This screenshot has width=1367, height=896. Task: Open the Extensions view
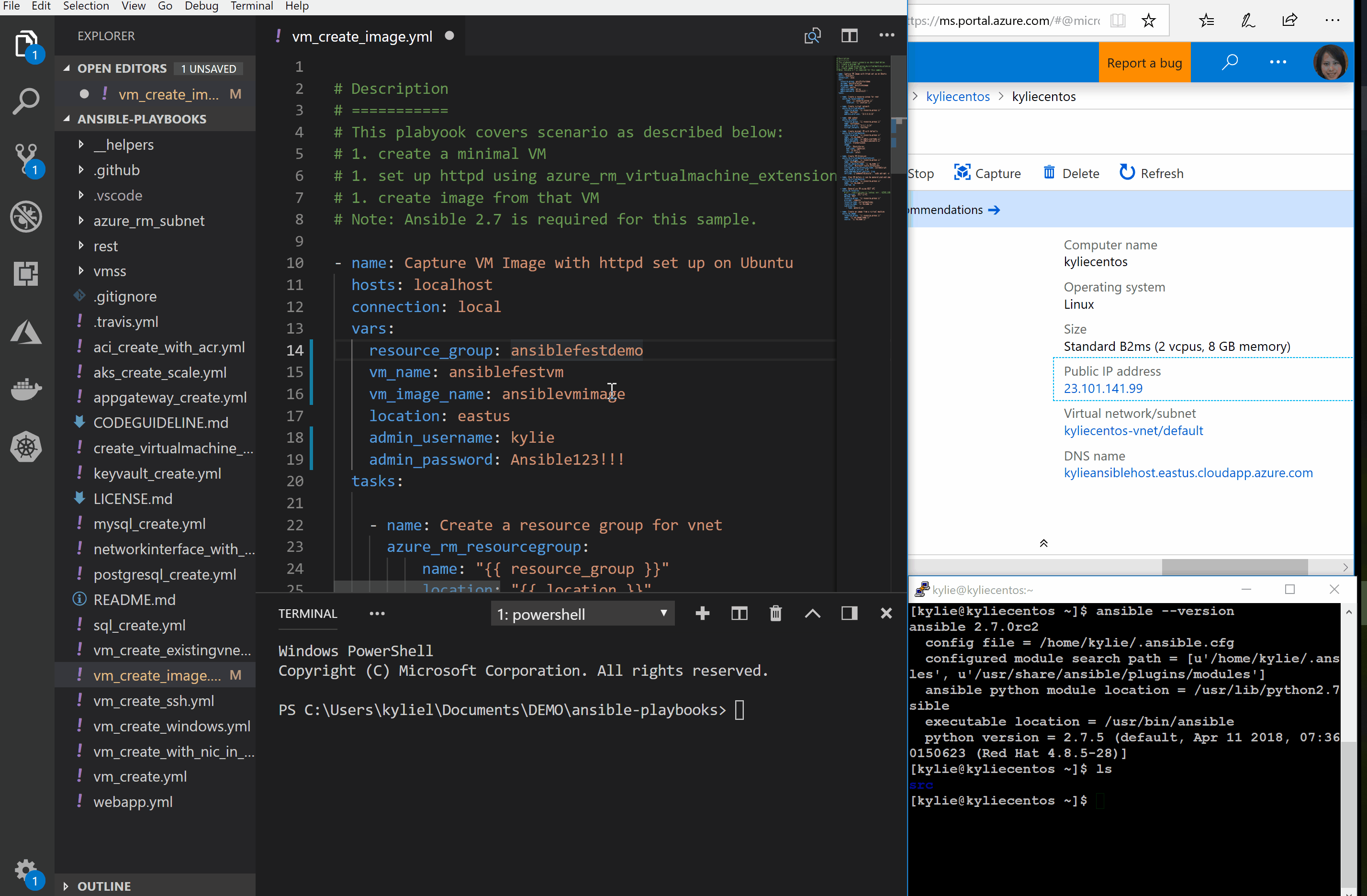(x=26, y=274)
